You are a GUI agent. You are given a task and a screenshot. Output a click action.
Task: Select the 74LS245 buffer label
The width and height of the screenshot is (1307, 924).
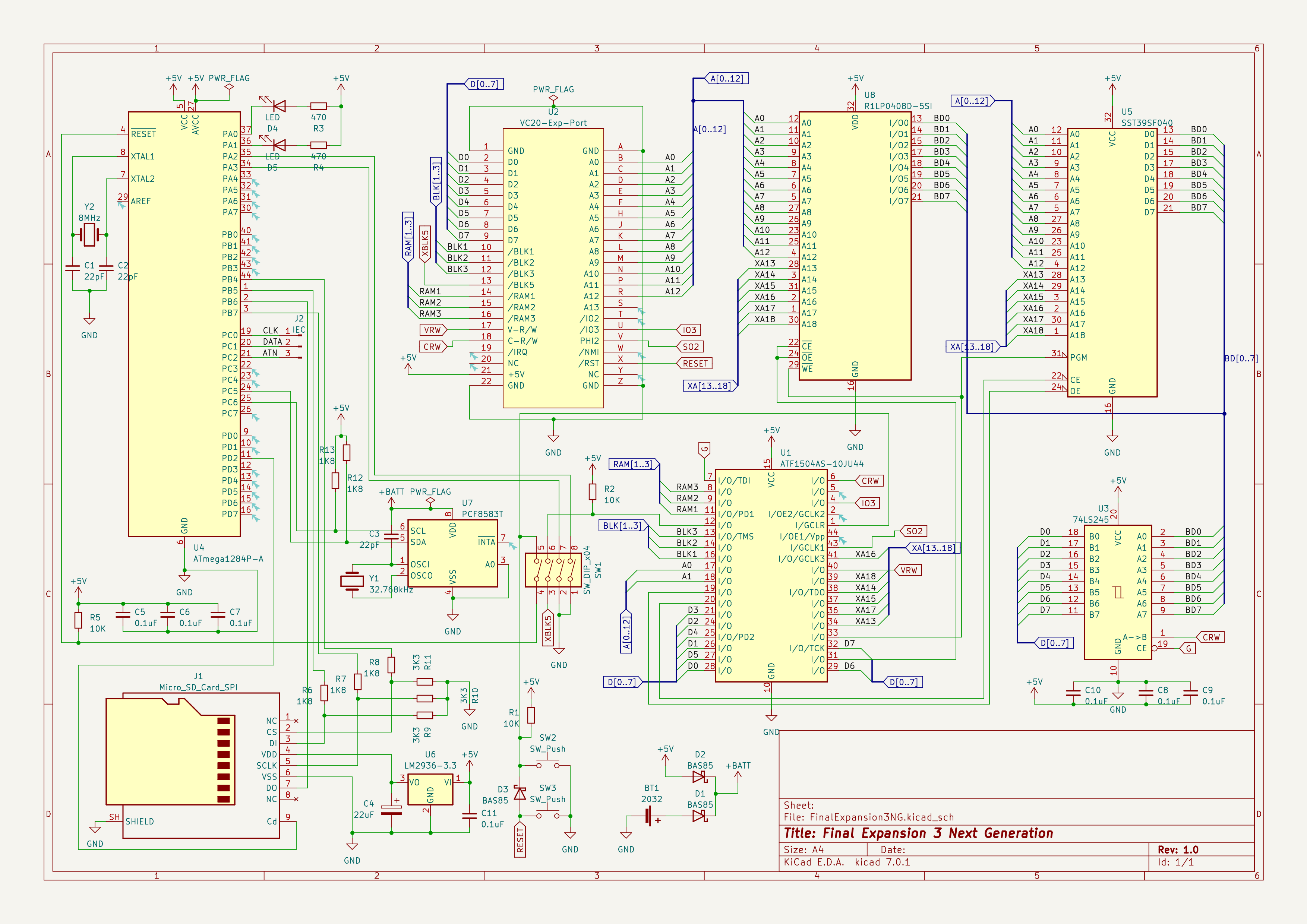tap(1091, 519)
